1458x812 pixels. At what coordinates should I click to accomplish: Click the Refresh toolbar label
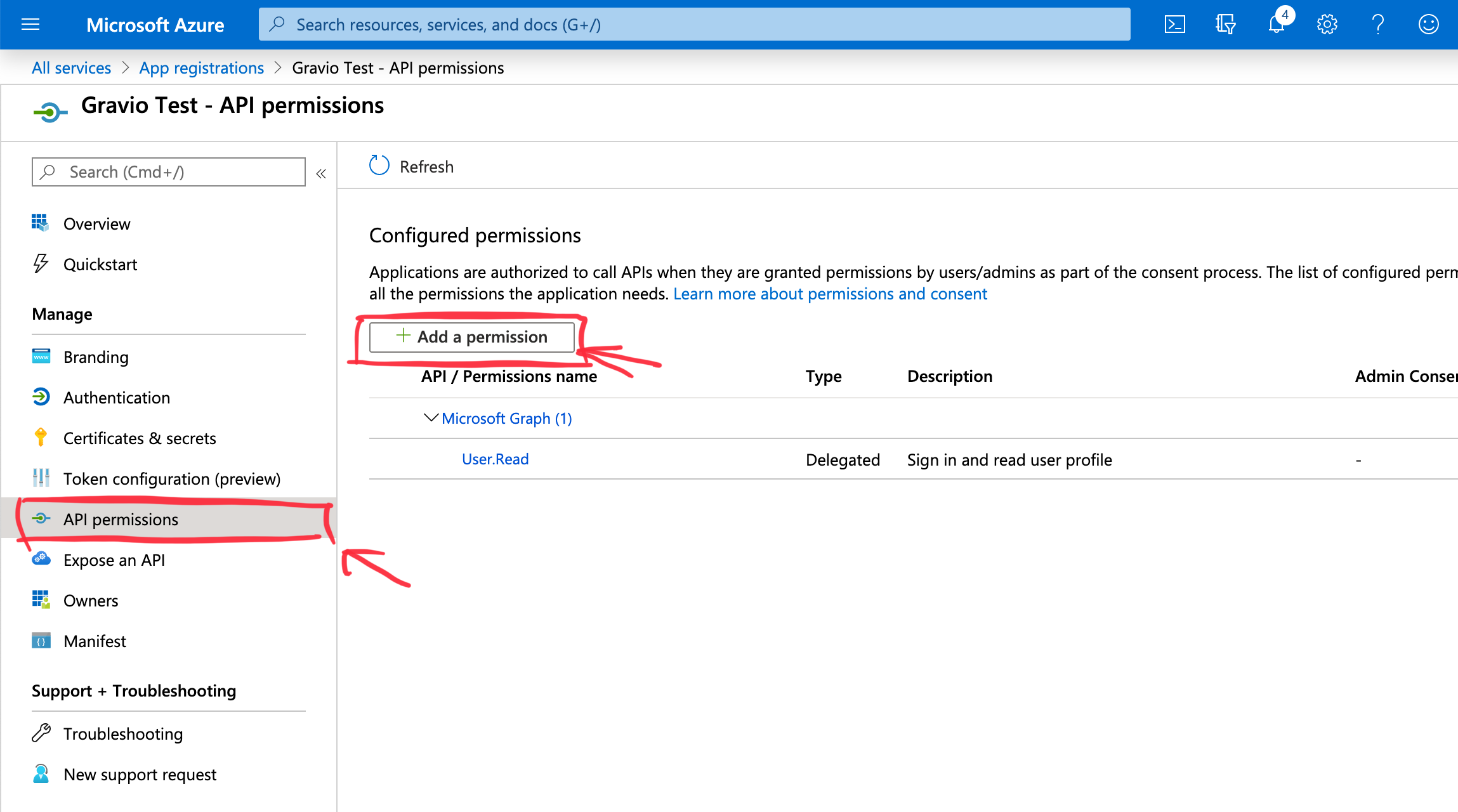point(426,167)
